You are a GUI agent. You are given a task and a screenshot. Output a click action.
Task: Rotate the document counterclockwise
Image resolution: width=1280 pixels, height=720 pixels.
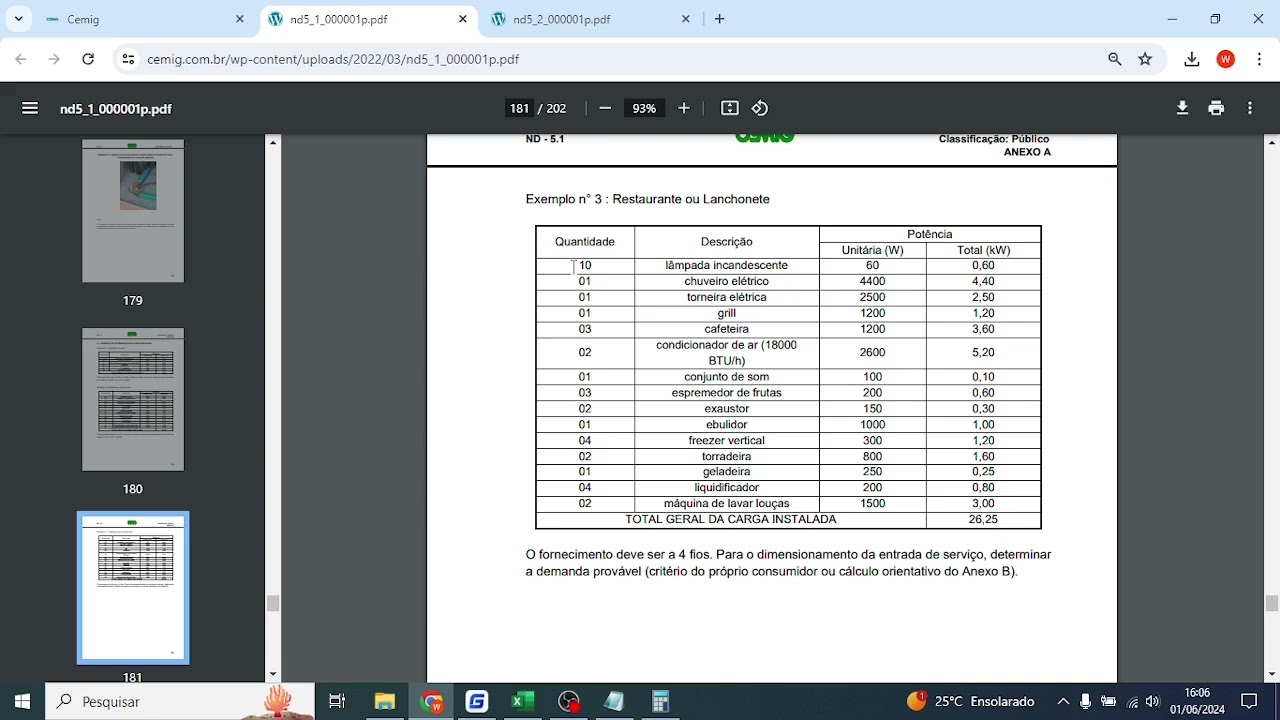click(x=760, y=108)
